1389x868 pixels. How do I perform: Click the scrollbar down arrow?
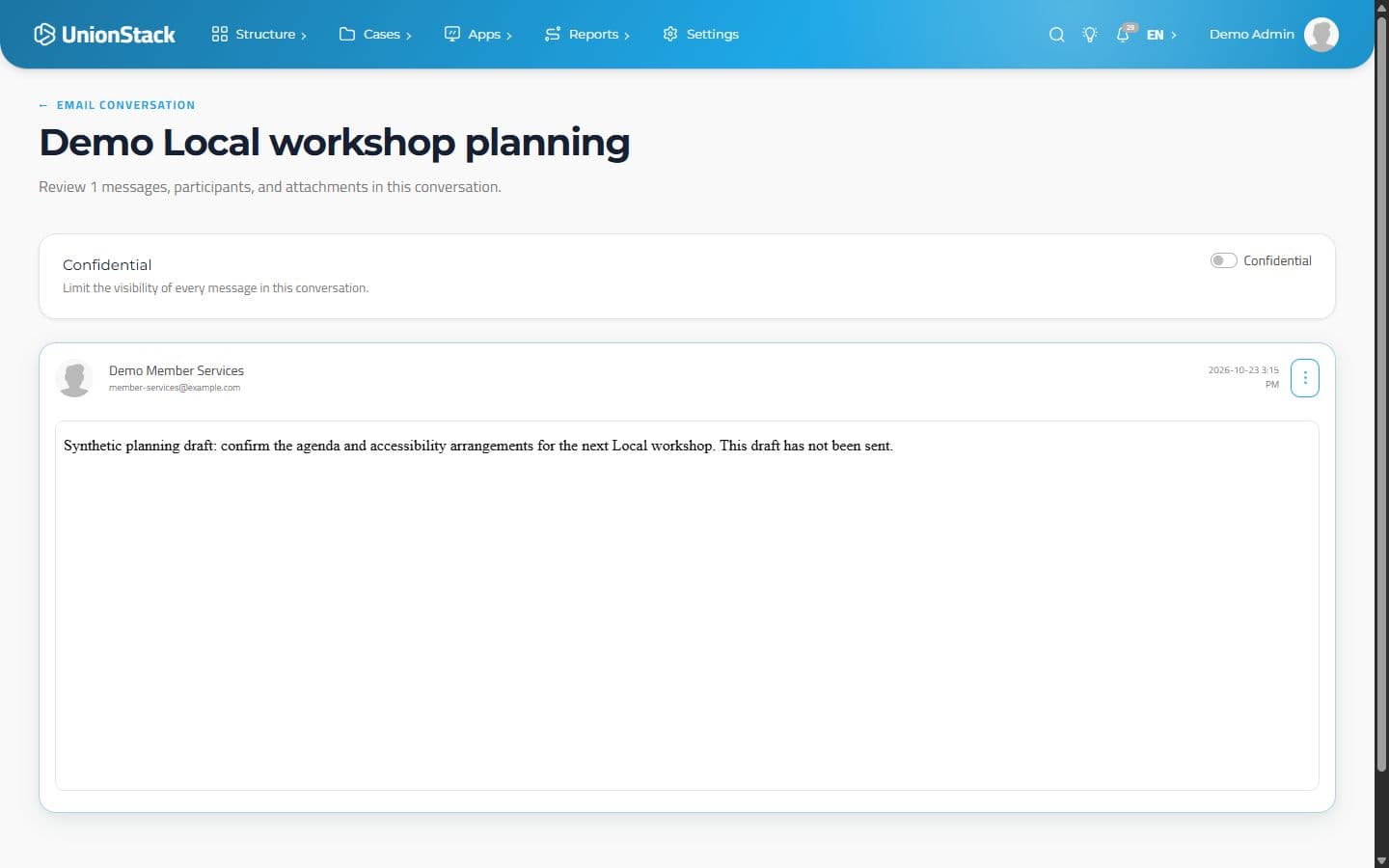(1381, 860)
